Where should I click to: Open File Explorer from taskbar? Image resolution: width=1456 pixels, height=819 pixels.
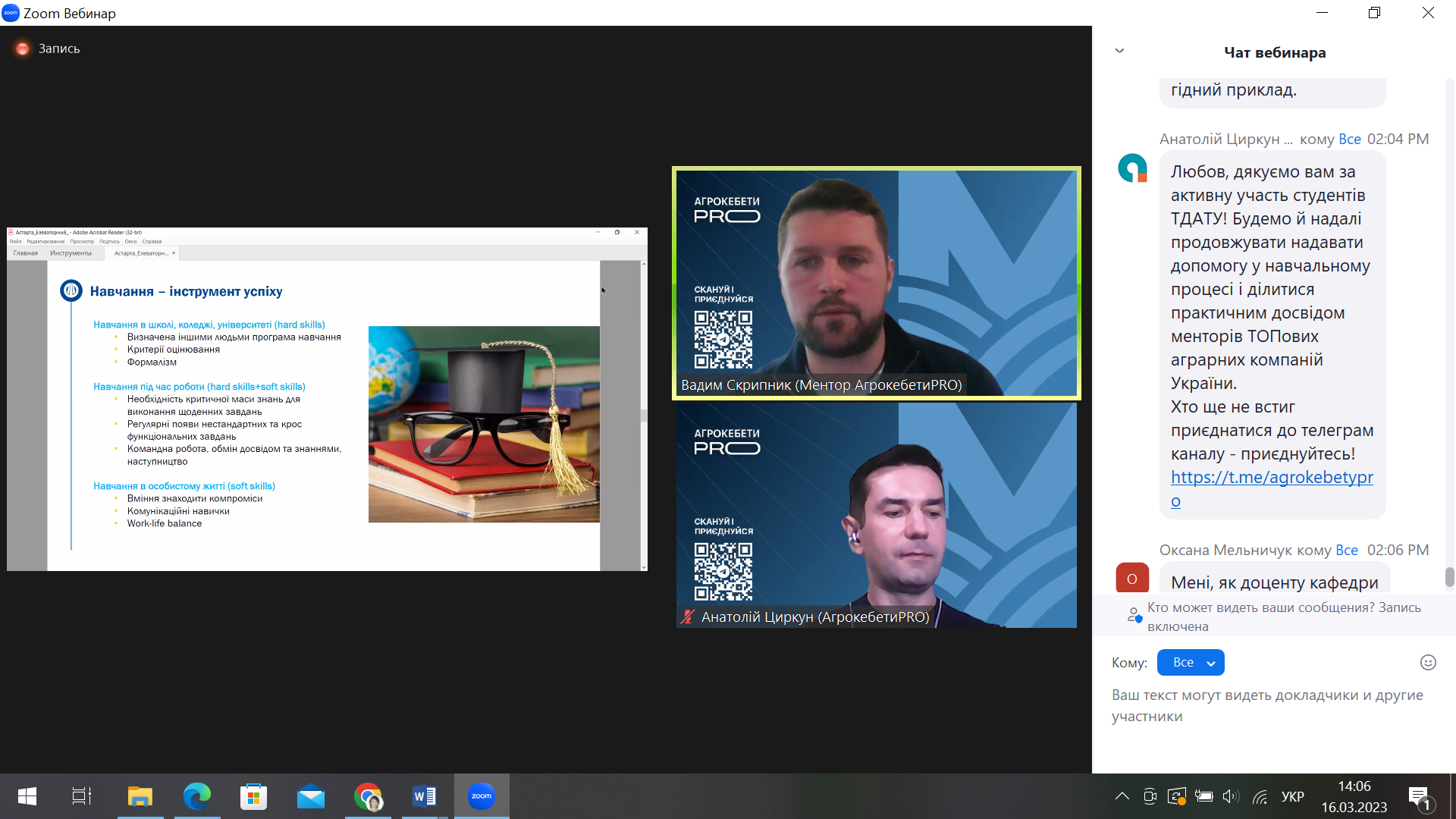[x=140, y=796]
